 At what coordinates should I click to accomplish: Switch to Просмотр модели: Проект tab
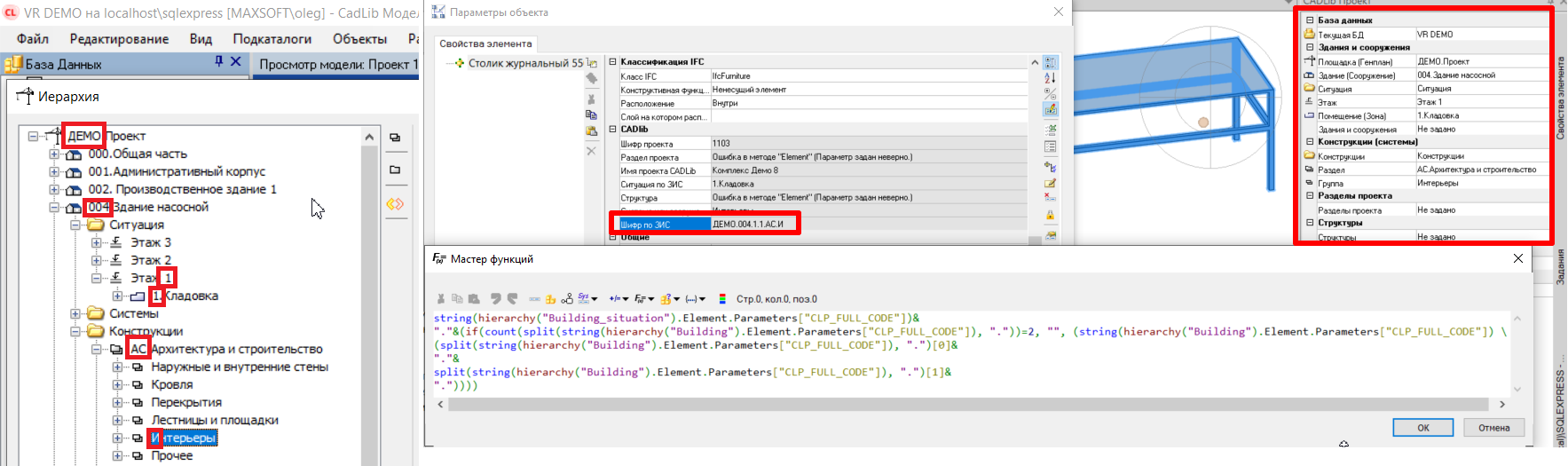pyautogui.click(x=337, y=64)
